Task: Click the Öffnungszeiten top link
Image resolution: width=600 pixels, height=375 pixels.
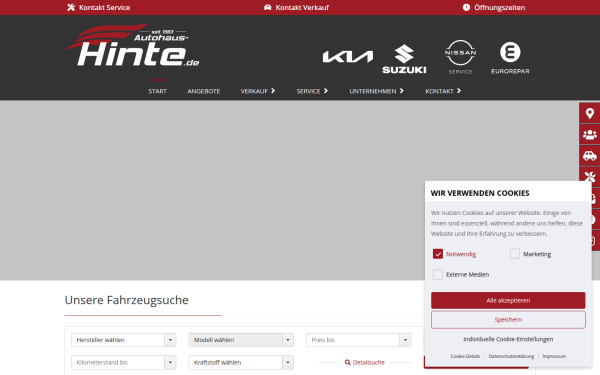Action: 494,7
